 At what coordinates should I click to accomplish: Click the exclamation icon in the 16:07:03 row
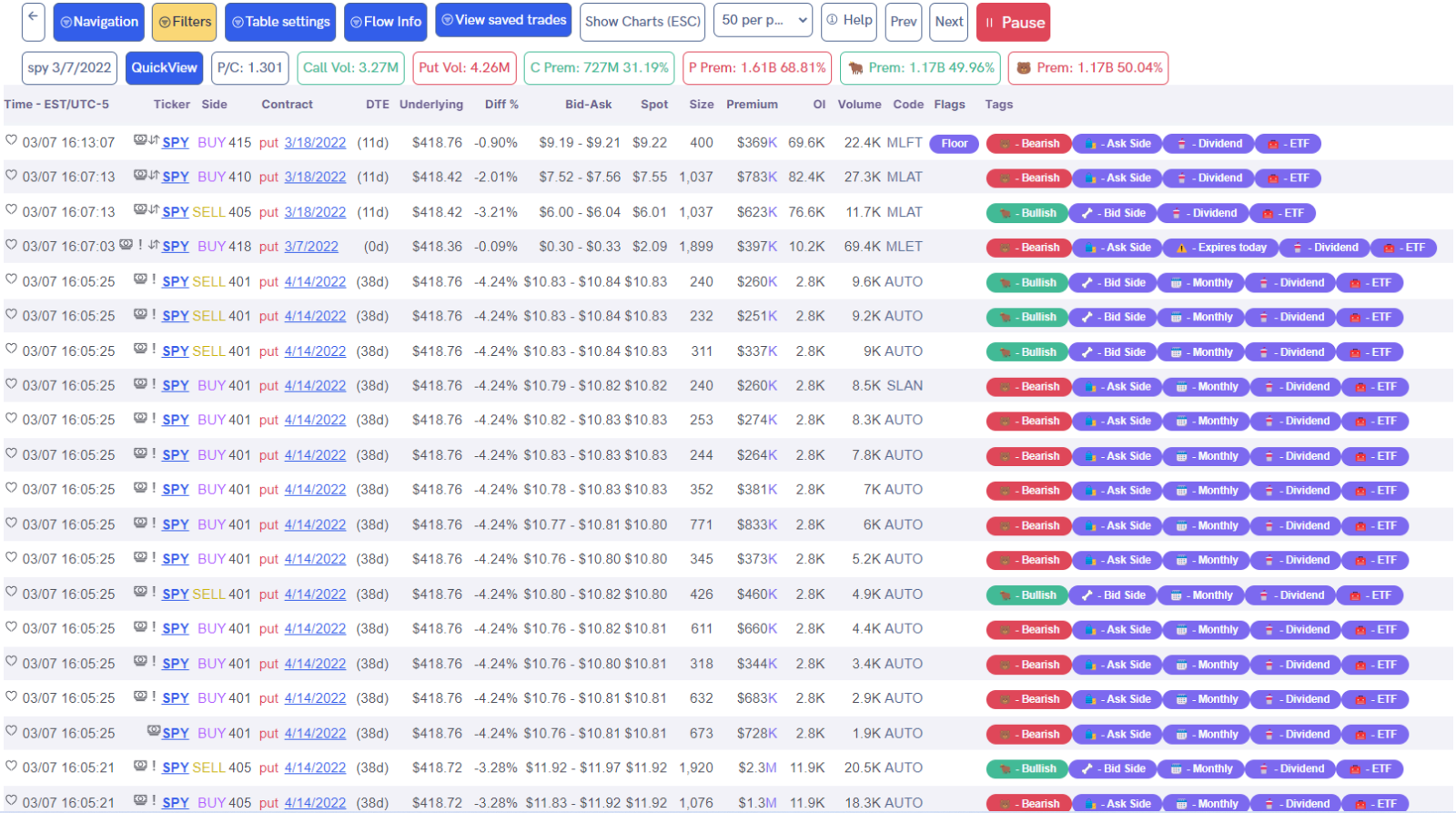point(140,244)
